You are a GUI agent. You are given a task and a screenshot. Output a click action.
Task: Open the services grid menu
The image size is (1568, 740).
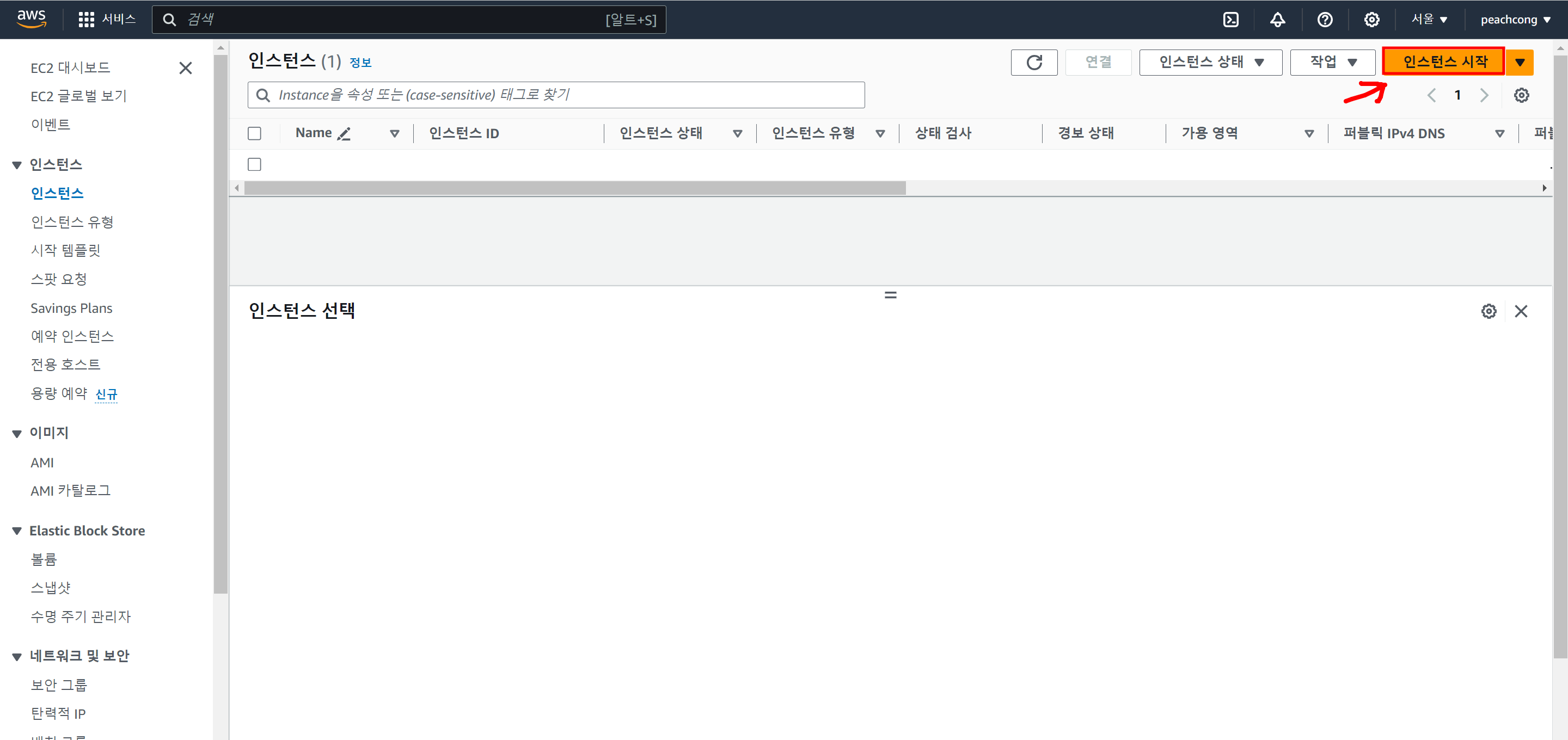[x=87, y=20]
